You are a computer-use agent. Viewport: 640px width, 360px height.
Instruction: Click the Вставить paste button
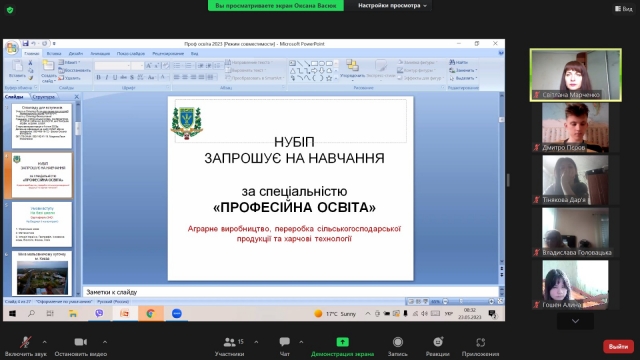click(x=17, y=70)
